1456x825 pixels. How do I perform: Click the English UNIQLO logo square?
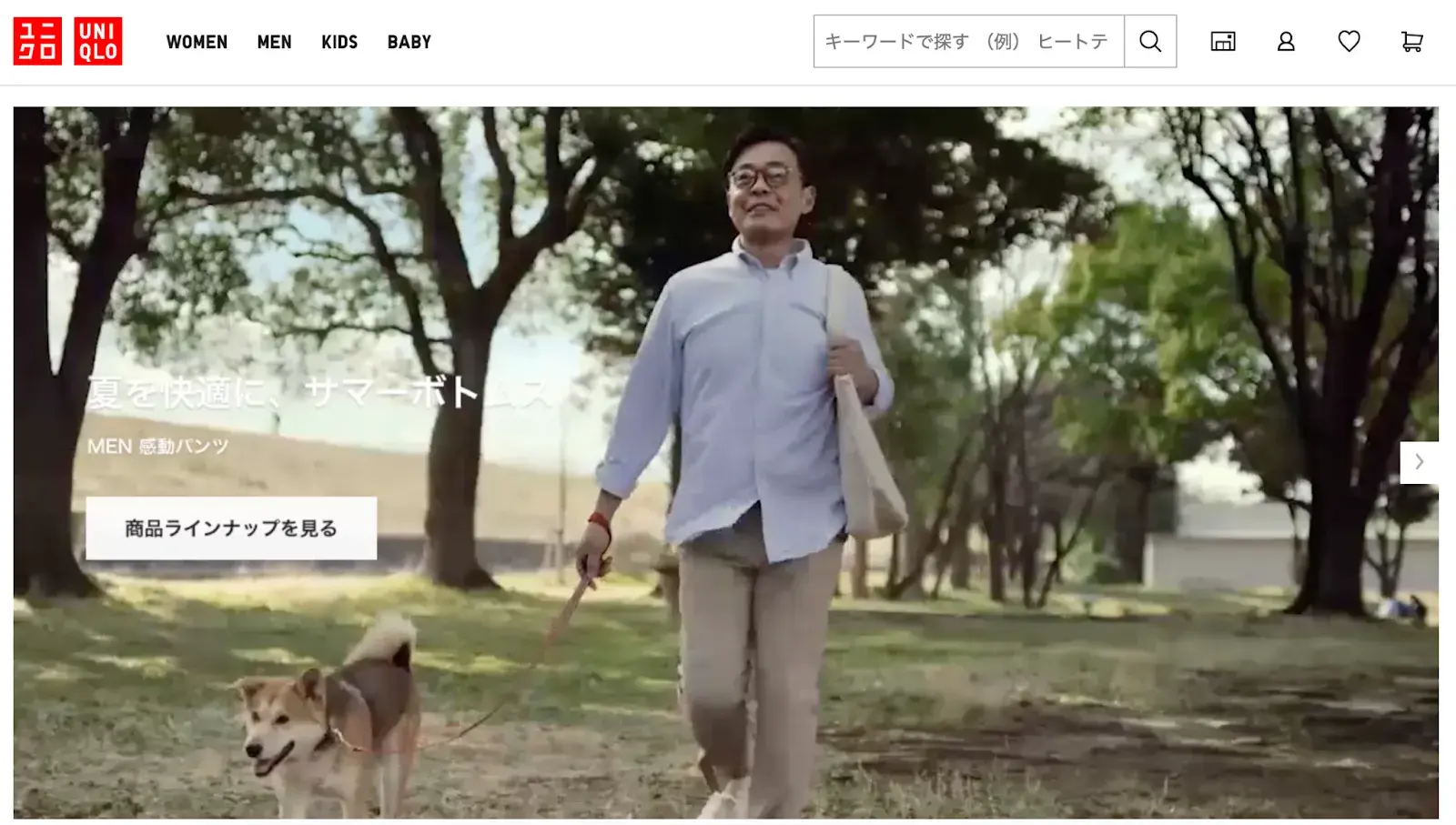click(x=97, y=42)
